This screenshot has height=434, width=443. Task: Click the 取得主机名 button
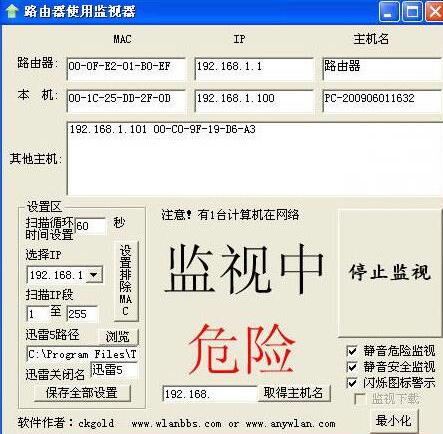(294, 393)
